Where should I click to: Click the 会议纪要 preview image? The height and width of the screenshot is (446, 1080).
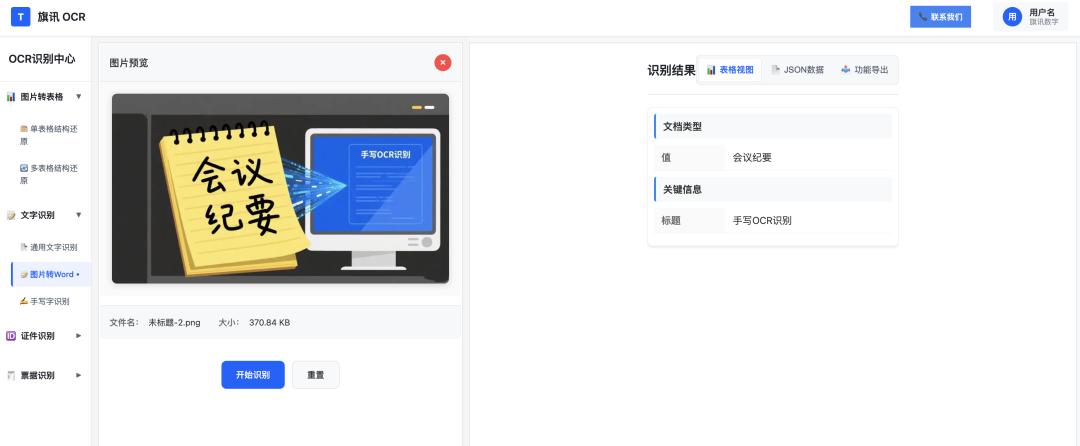280,189
